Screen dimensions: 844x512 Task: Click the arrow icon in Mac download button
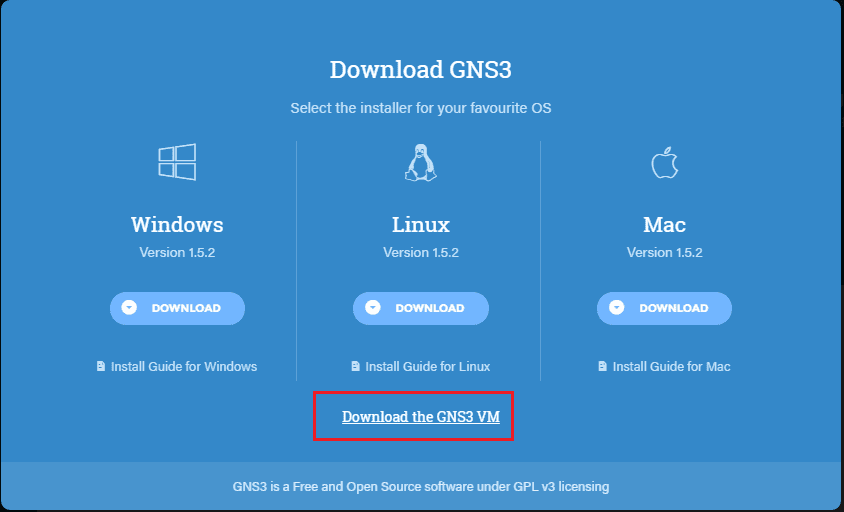(617, 307)
